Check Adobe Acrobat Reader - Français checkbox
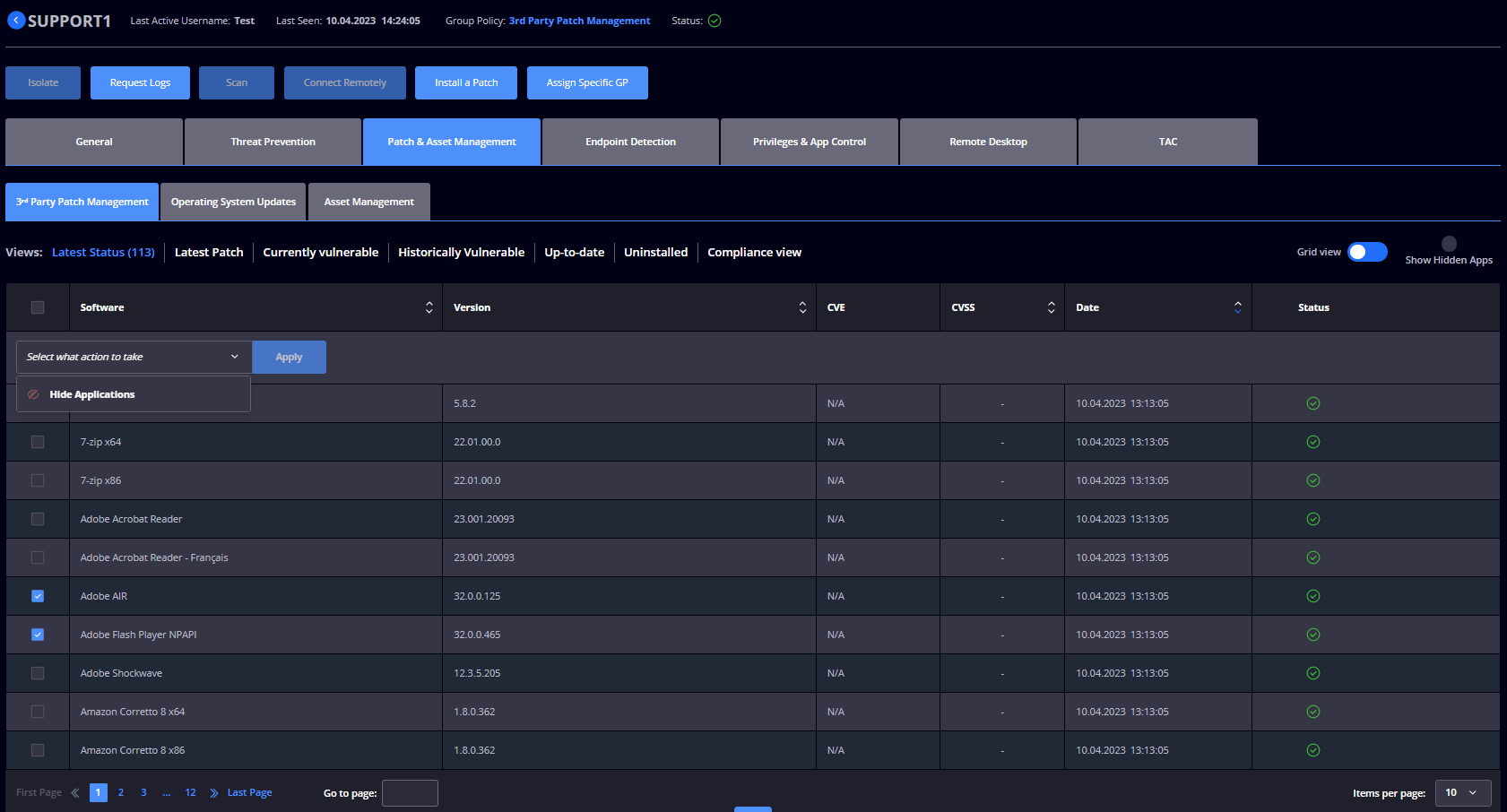 point(38,557)
